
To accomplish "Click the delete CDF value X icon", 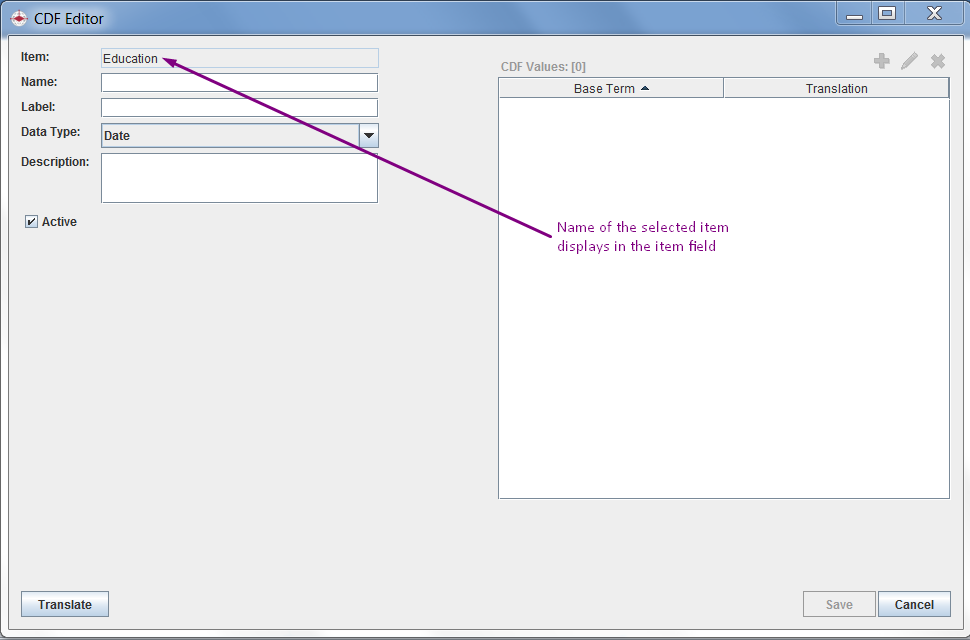I will (938, 62).
